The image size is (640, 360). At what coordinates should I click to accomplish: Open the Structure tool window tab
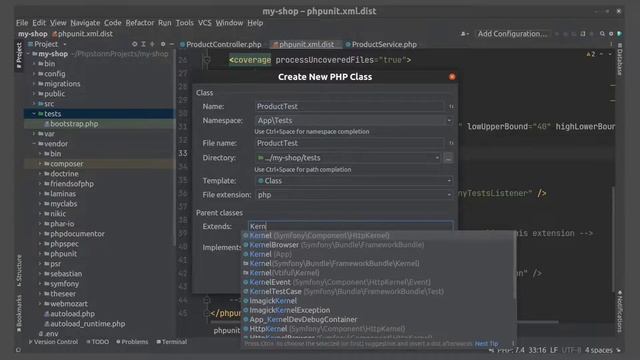pos(19,270)
